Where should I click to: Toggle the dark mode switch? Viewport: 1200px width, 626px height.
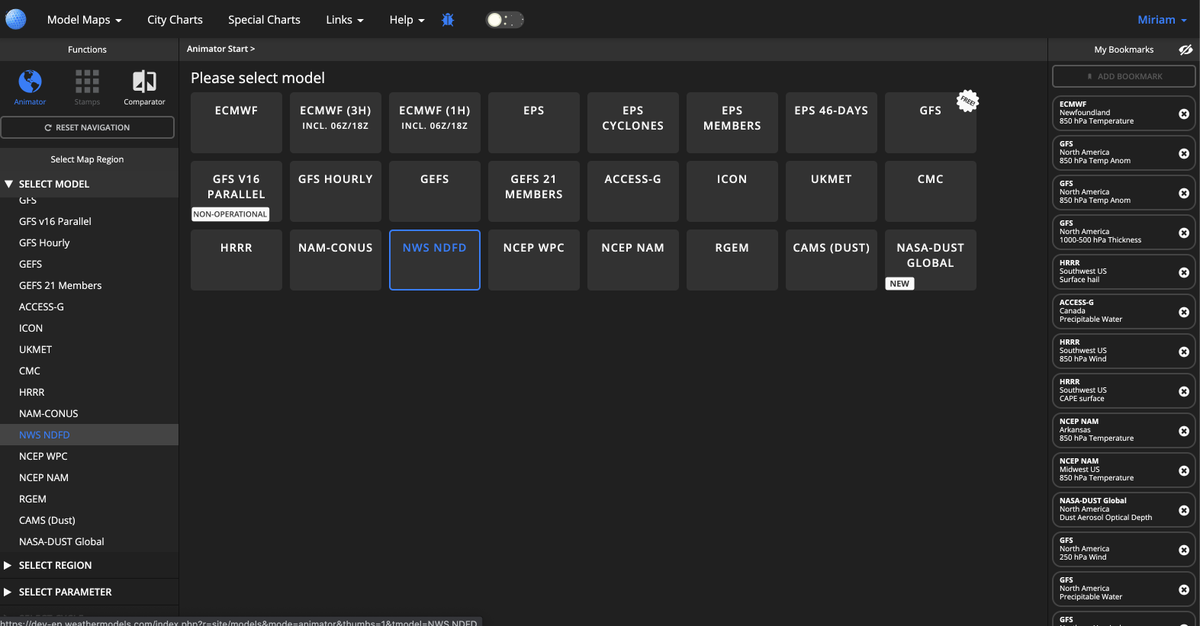(504, 20)
